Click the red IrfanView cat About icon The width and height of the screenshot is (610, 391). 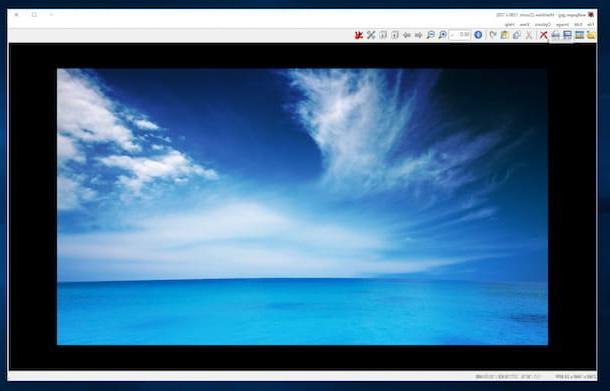pyautogui.click(x=359, y=35)
